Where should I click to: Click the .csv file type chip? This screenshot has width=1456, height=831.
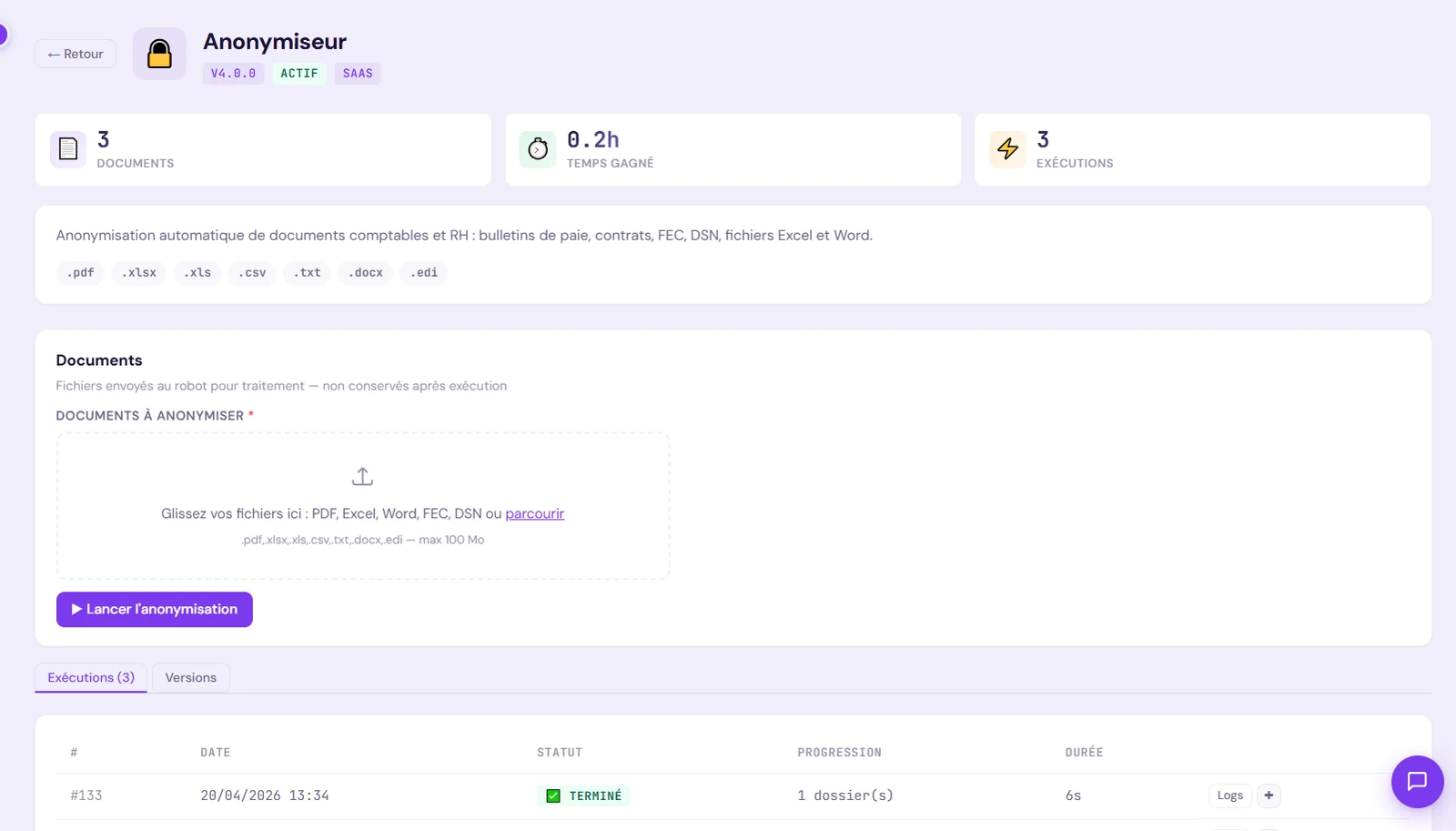(252, 272)
